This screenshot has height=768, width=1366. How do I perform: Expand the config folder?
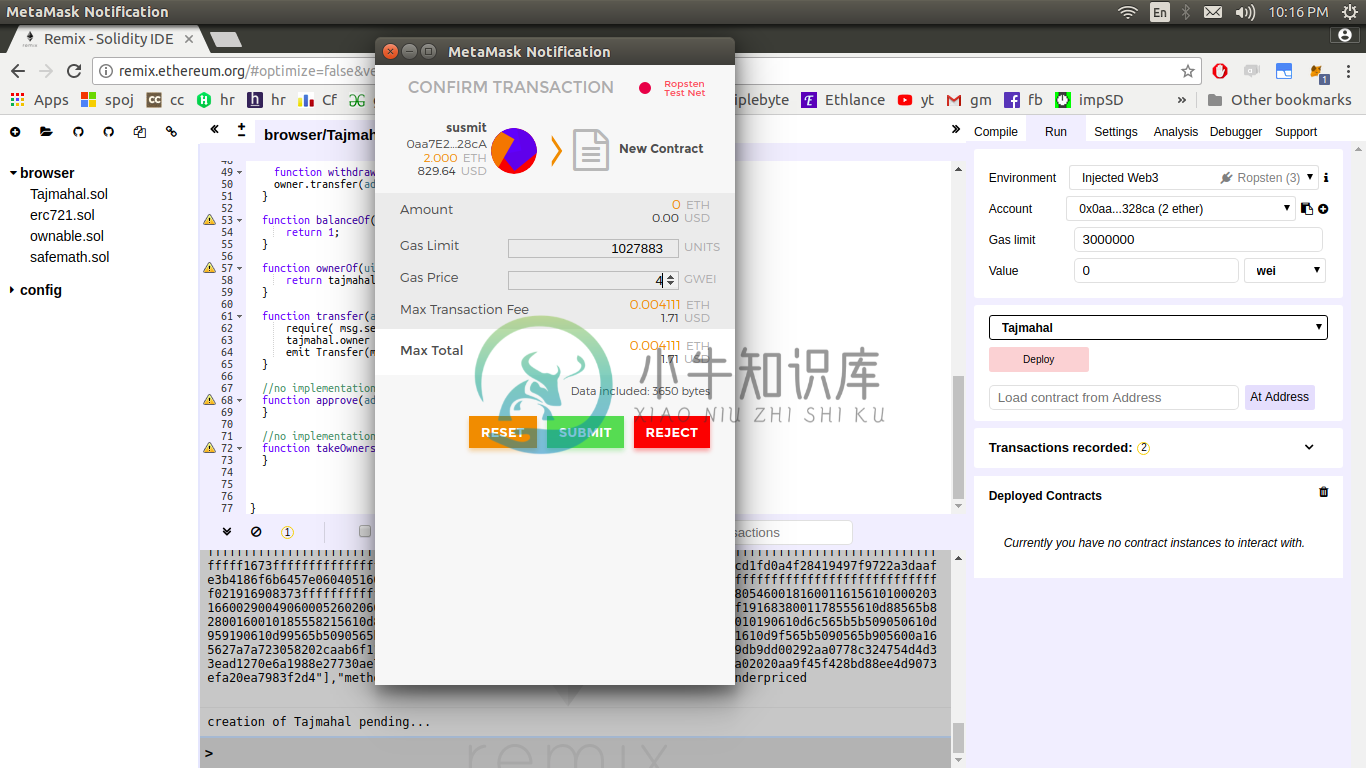coord(12,290)
